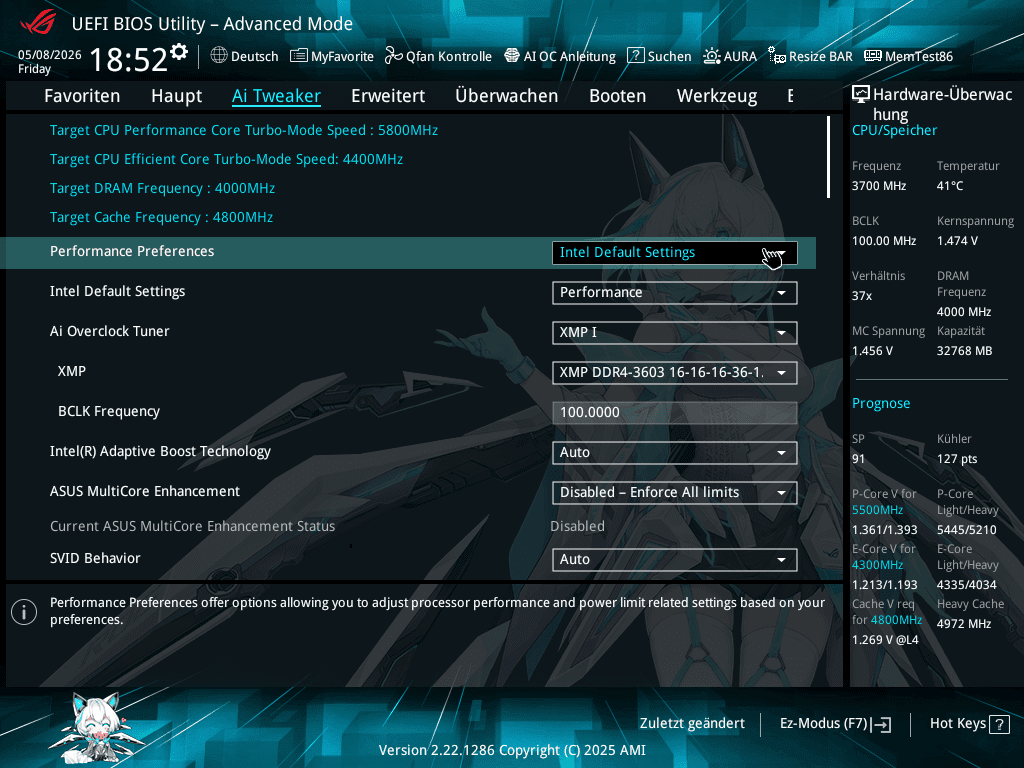Click Kernspannung 1.474 V value
This screenshot has height=768, width=1024.
click(x=957, y=241)
